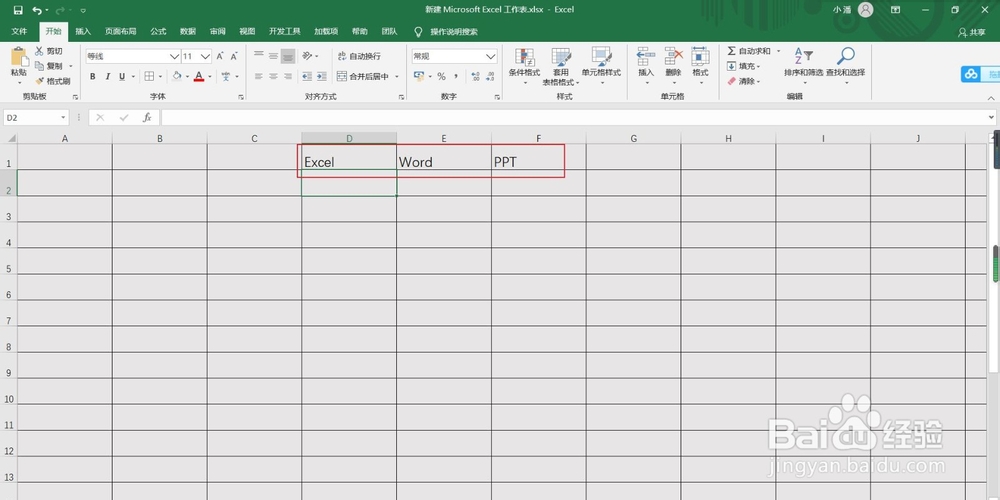
Task: Switch to the 页面布局 Page Layout tab
Action: [121, 31]
